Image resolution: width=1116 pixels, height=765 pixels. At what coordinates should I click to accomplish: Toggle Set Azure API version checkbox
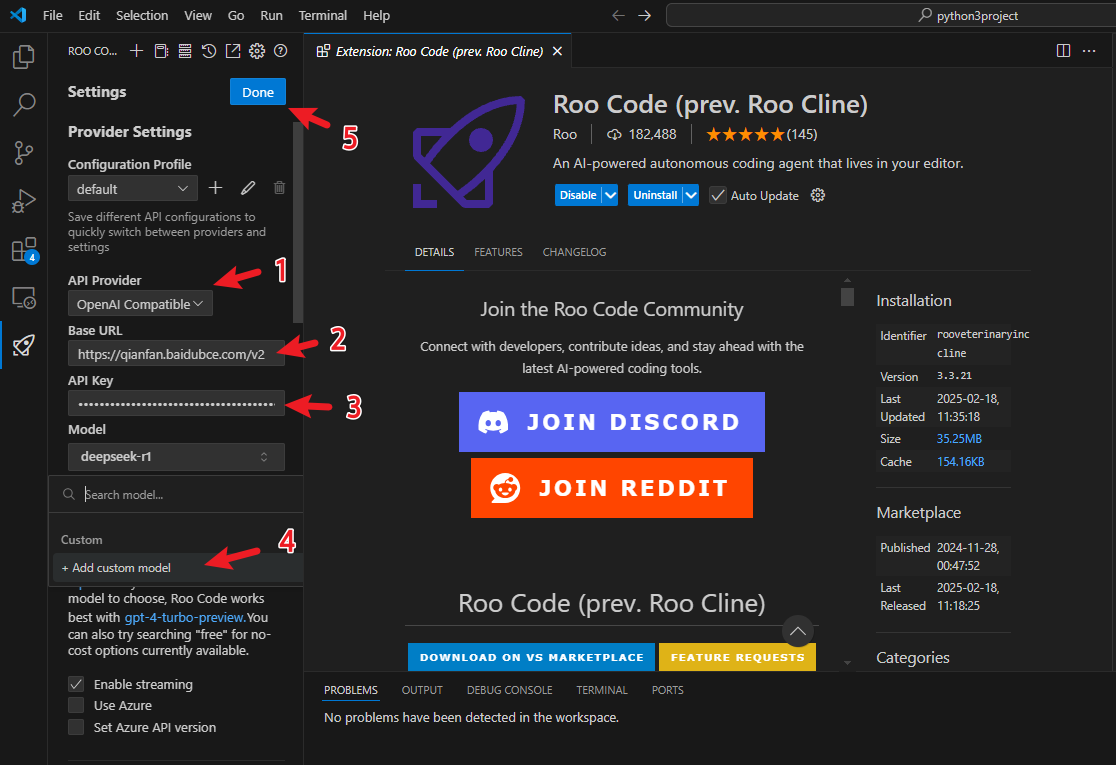point(76,727)
